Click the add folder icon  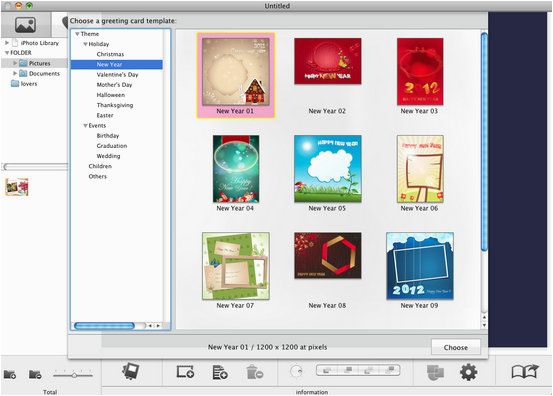point(10,374)
